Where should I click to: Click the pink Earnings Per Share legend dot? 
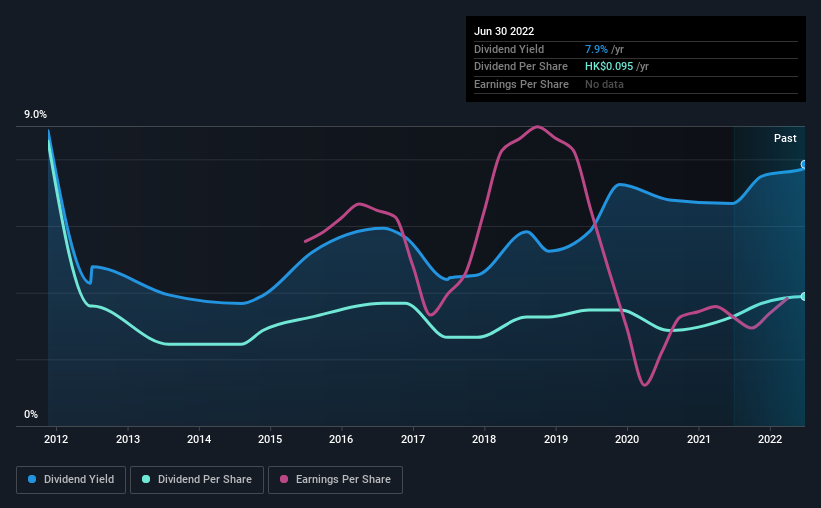[x=284, y=479]
